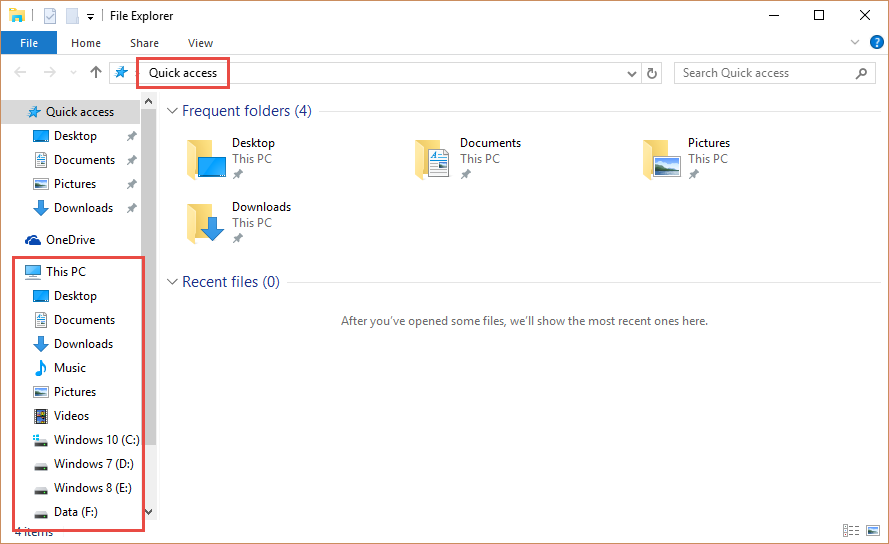Open the blue Help button
889x544 pixels.
click(x=877, y=42)
